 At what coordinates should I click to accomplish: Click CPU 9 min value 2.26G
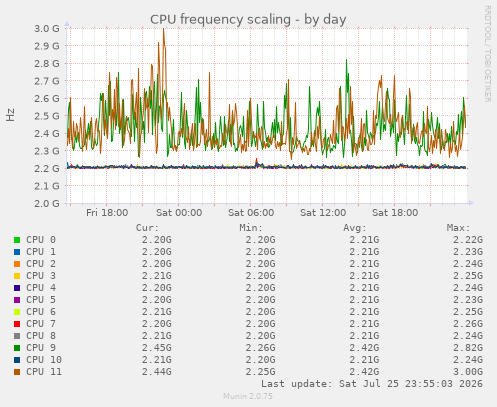click(x=260, y=348)
